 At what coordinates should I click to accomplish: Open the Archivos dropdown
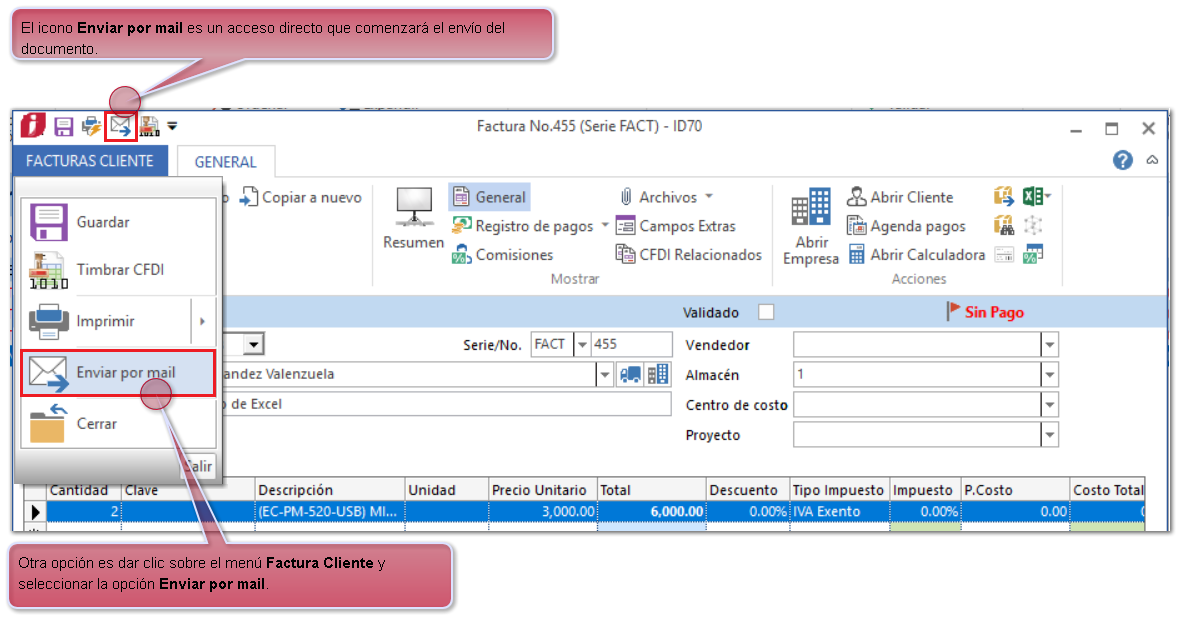tap(665, 197)
